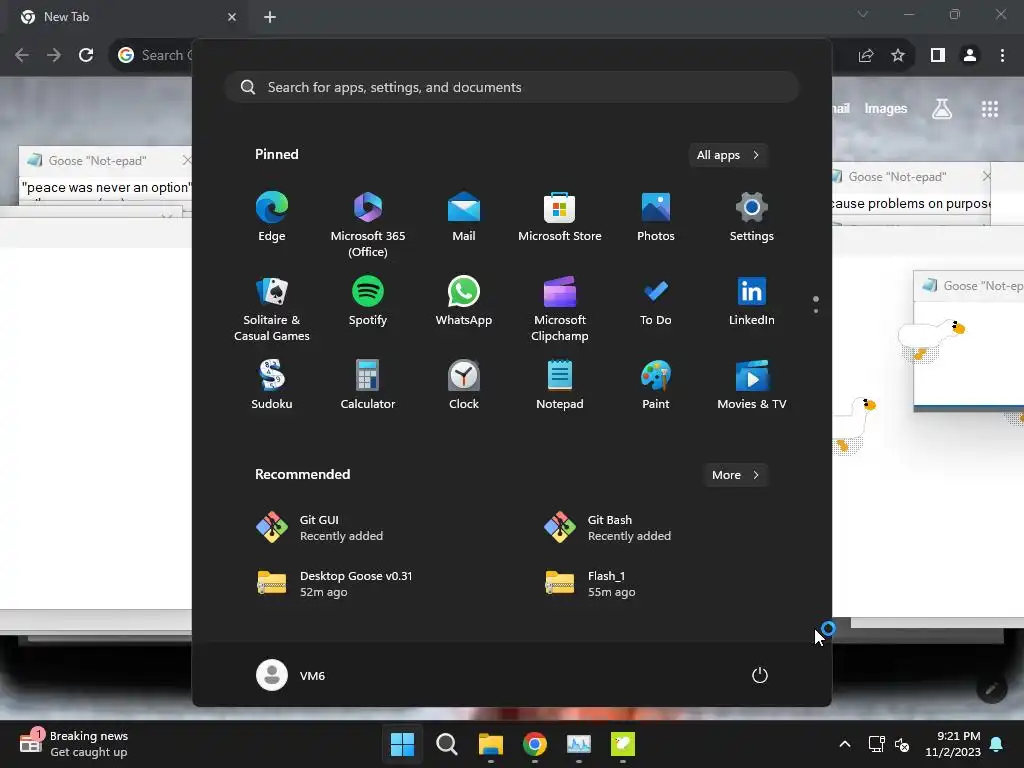Show hidden system tray icons

coord(844,744)
